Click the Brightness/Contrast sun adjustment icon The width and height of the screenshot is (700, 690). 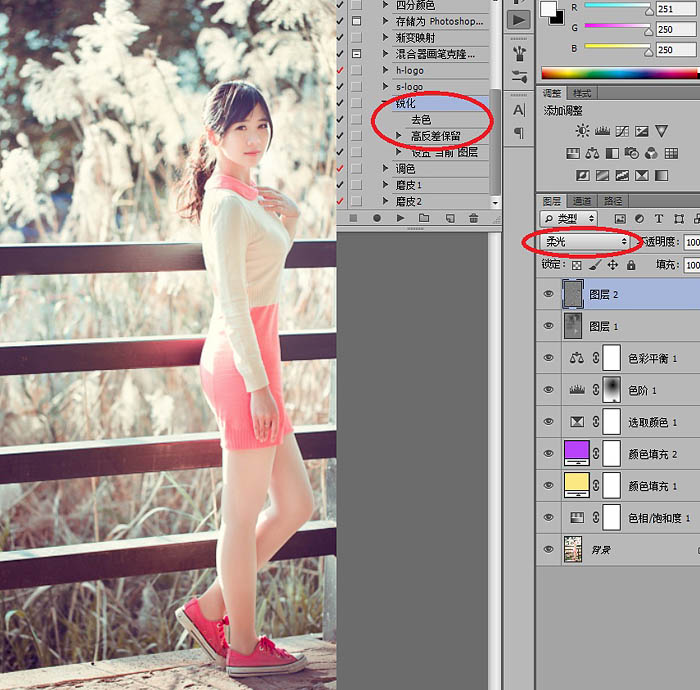tap(583, 131)
